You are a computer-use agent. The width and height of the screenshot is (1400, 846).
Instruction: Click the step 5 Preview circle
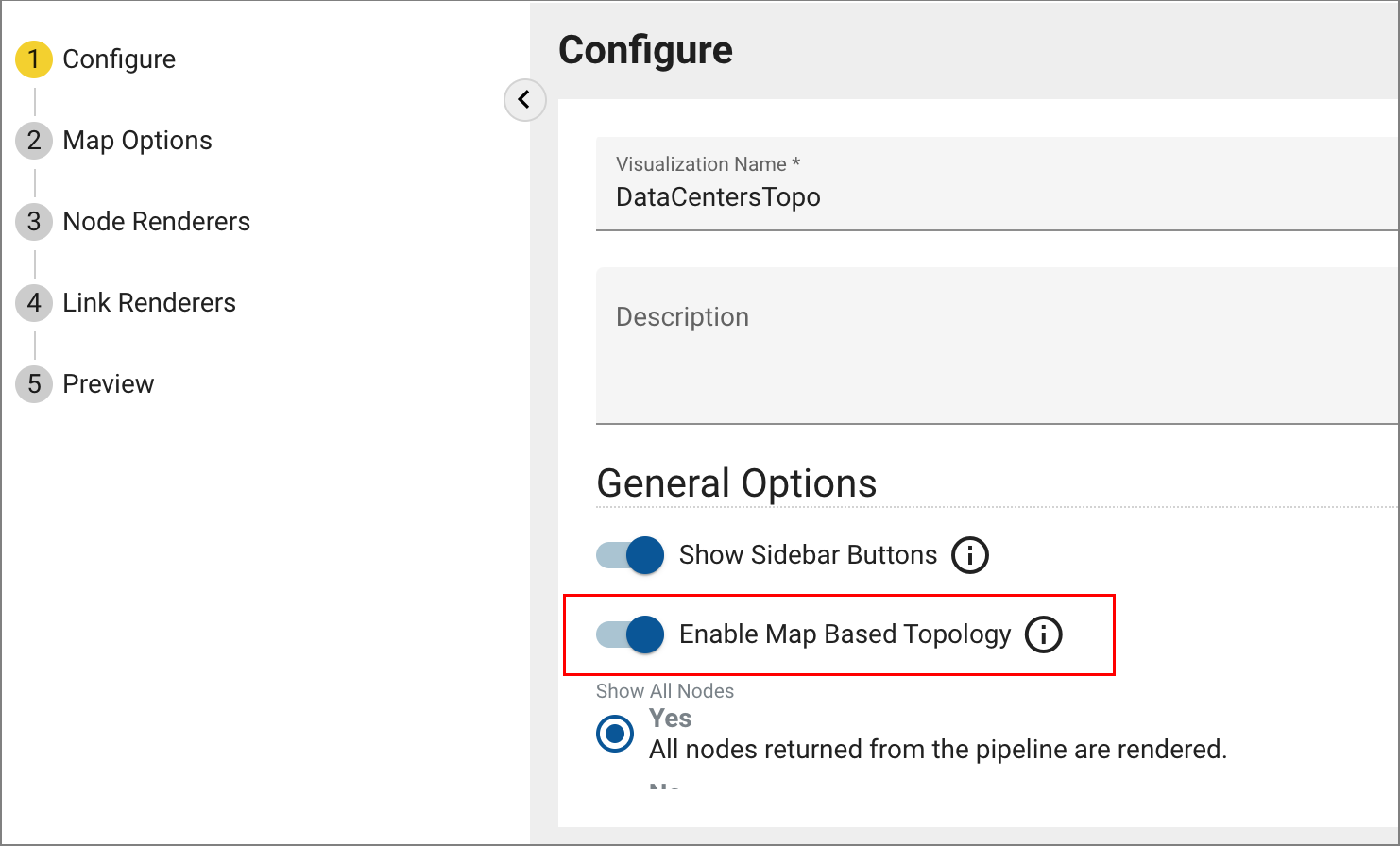pos(34,383)
